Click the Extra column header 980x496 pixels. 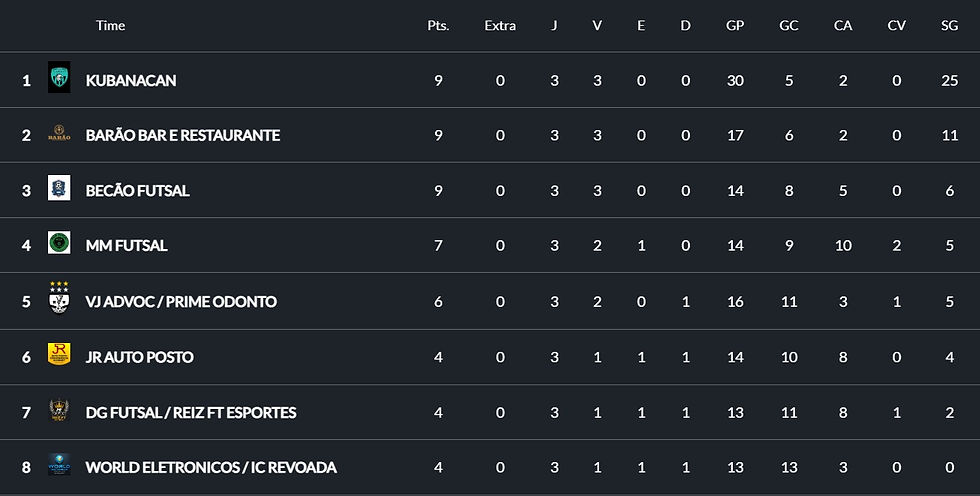click(500, 26)
